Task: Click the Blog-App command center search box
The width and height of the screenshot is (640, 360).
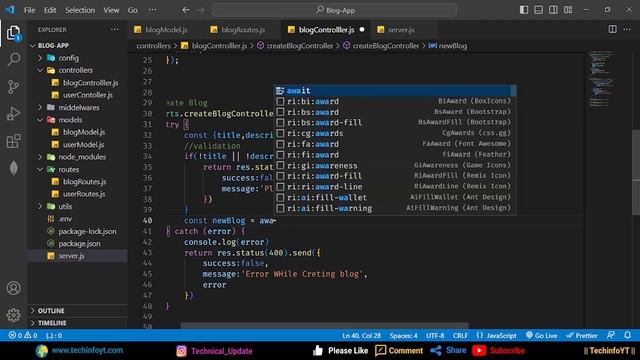Action: (334, 10)
